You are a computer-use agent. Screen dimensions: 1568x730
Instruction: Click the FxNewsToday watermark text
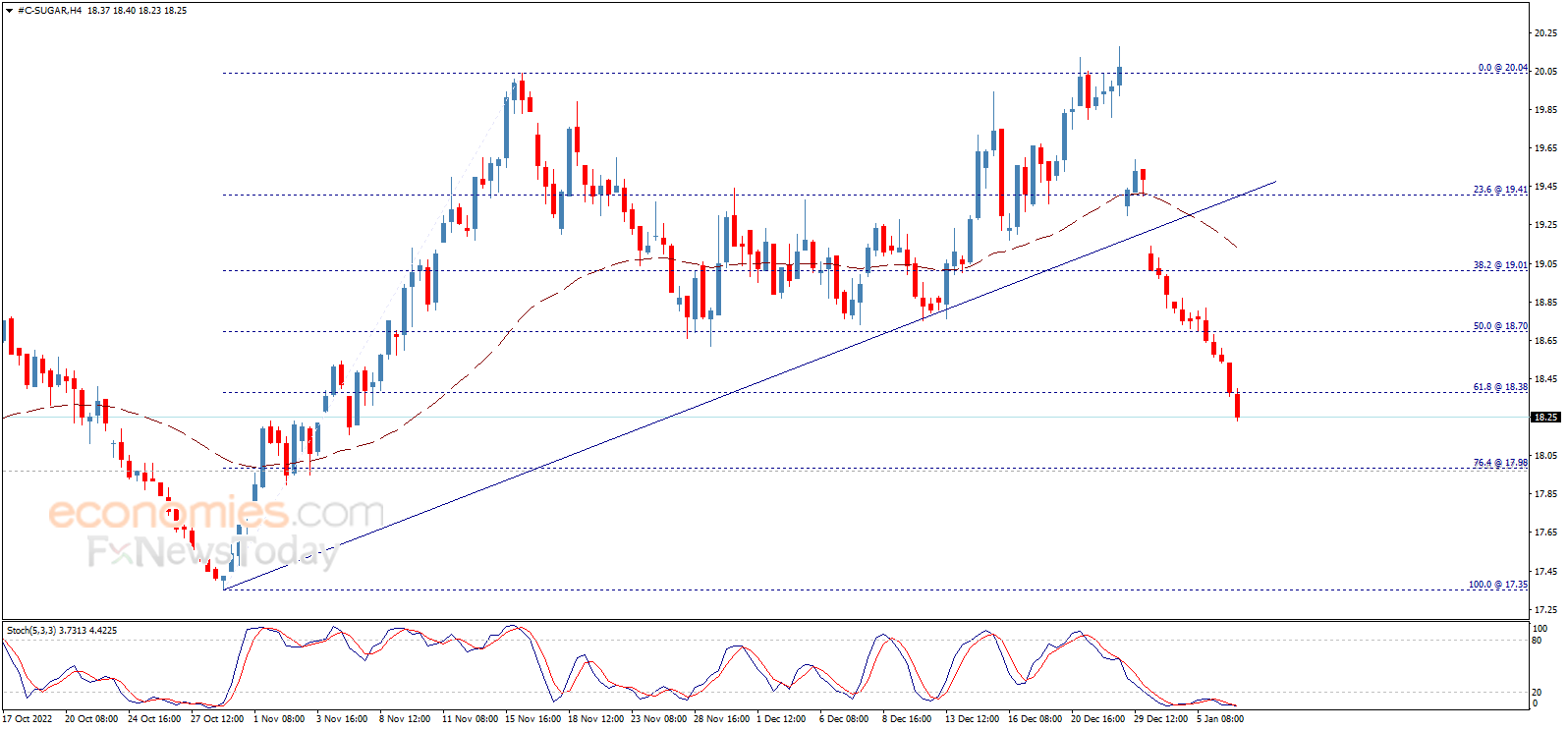(212, 551)
